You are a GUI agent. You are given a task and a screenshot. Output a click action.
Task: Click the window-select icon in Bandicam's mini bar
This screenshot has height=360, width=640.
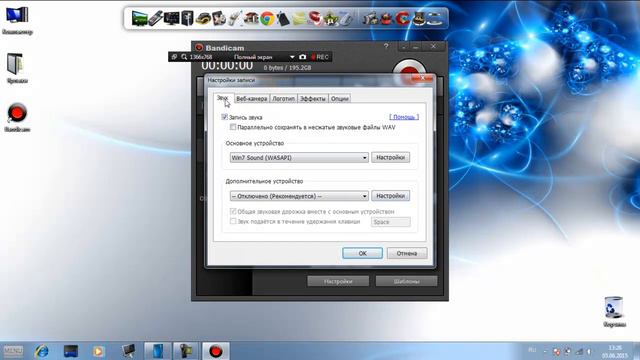(x=174, y=57)
